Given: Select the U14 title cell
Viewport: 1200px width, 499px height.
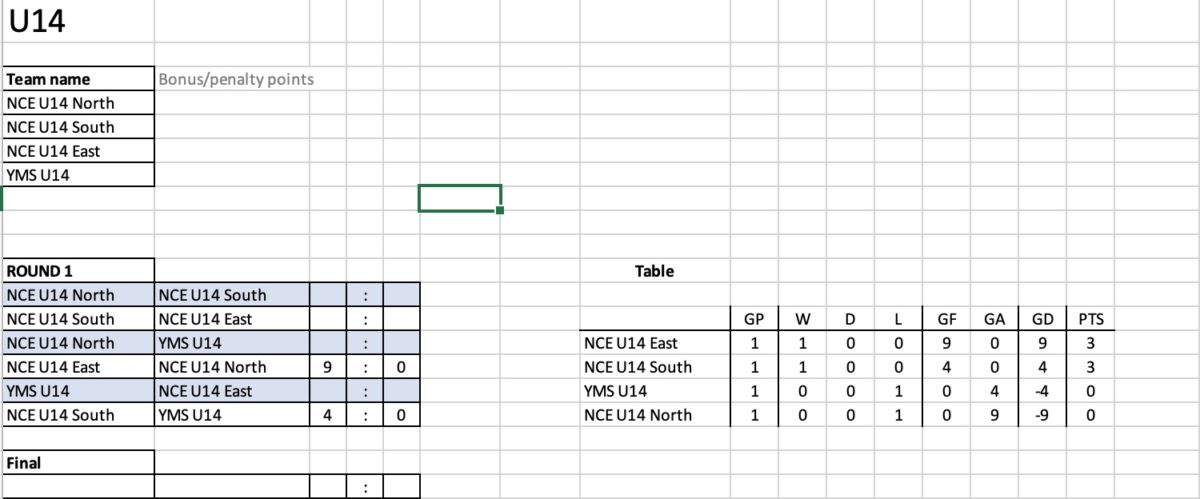Looking at the screenshot, I should point(78,21).
